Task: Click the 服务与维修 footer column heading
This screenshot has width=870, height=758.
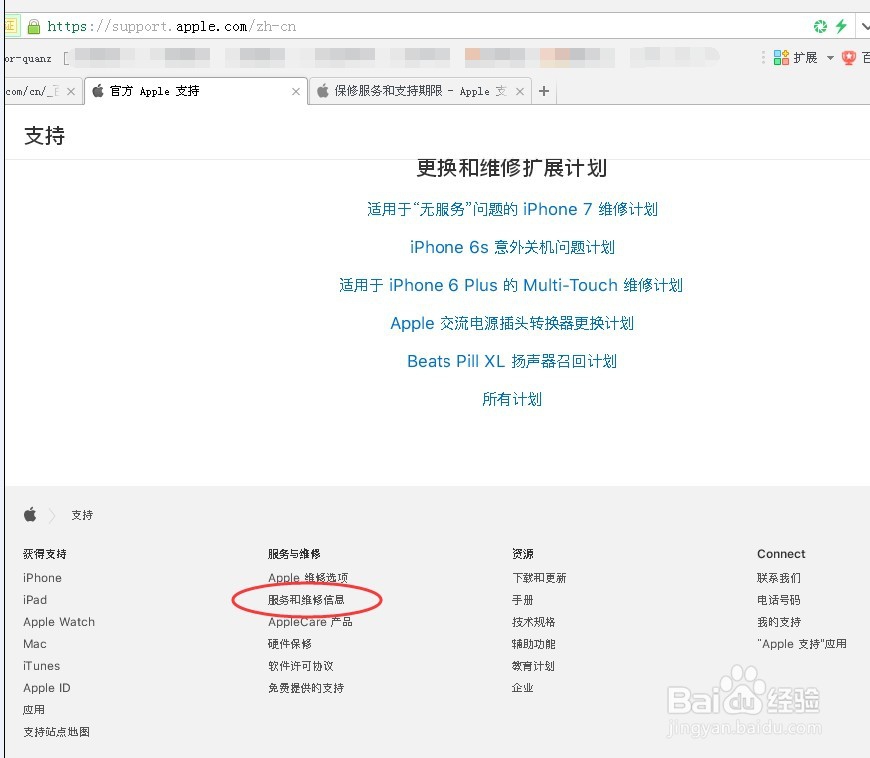Action: pyautogui.click(x=294, y=554)
